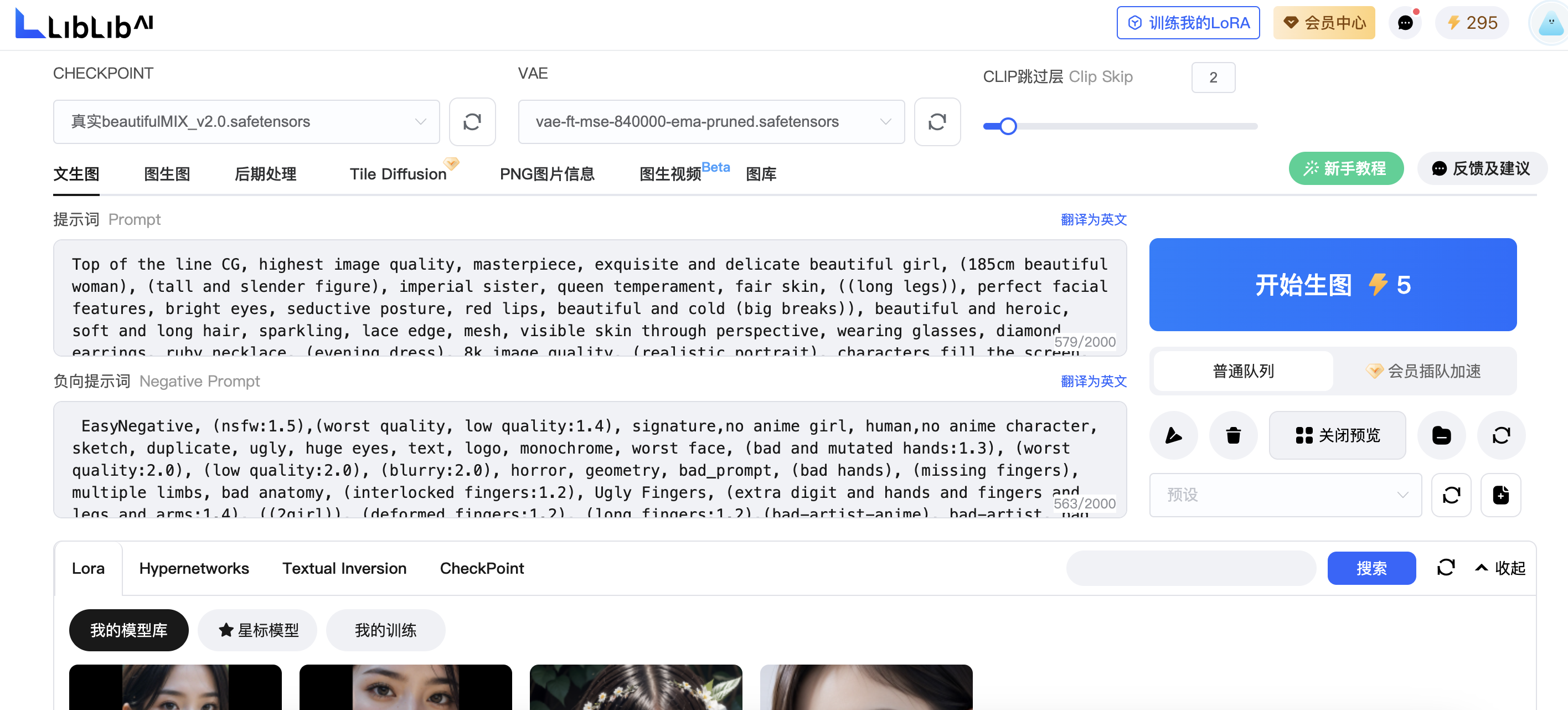1568x710 pixels.
Task: Select the second Lora thumbnail with eyes
Action: click(405, 687)
